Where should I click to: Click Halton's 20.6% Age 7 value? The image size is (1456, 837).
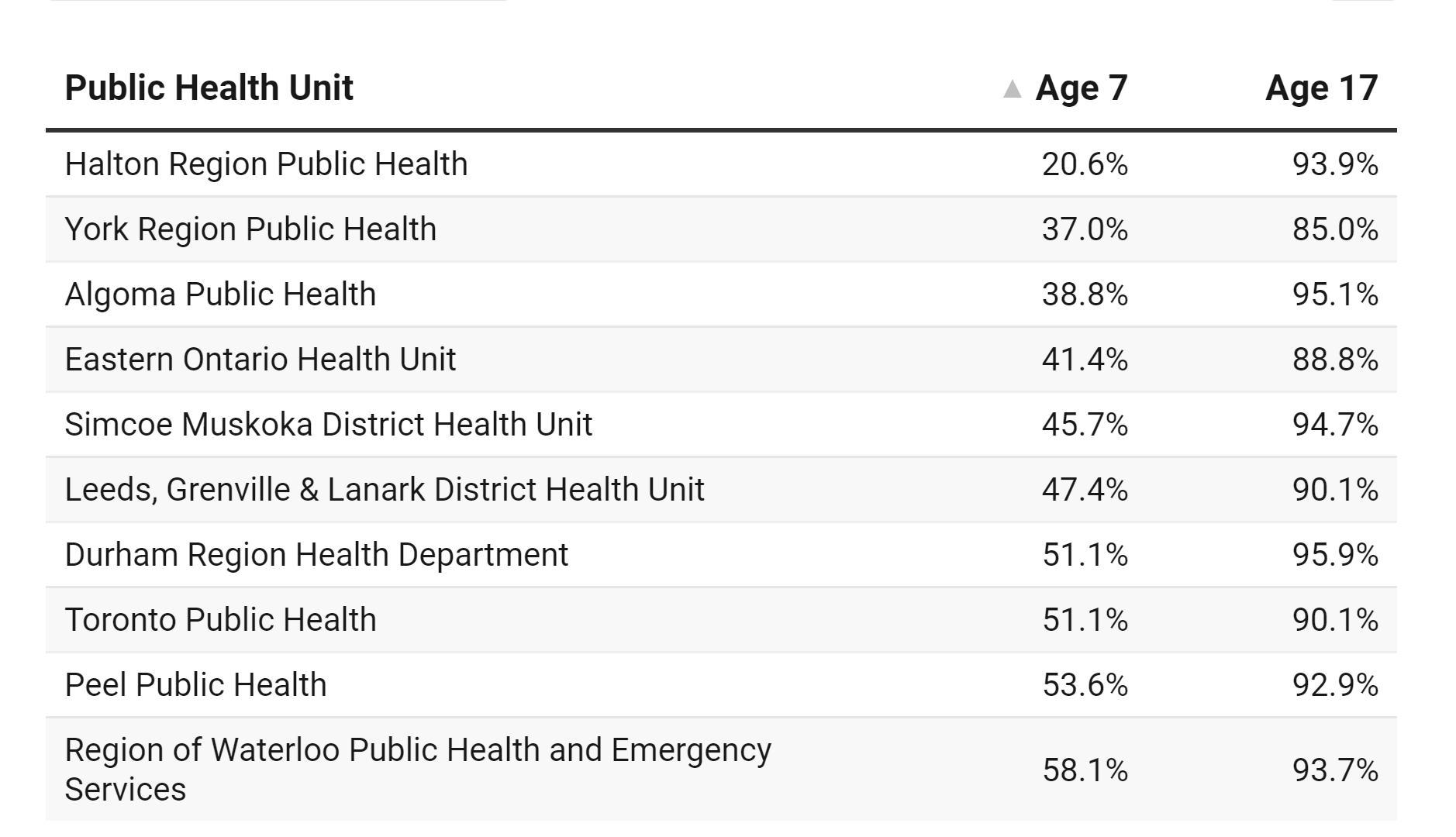[1085, 164]
